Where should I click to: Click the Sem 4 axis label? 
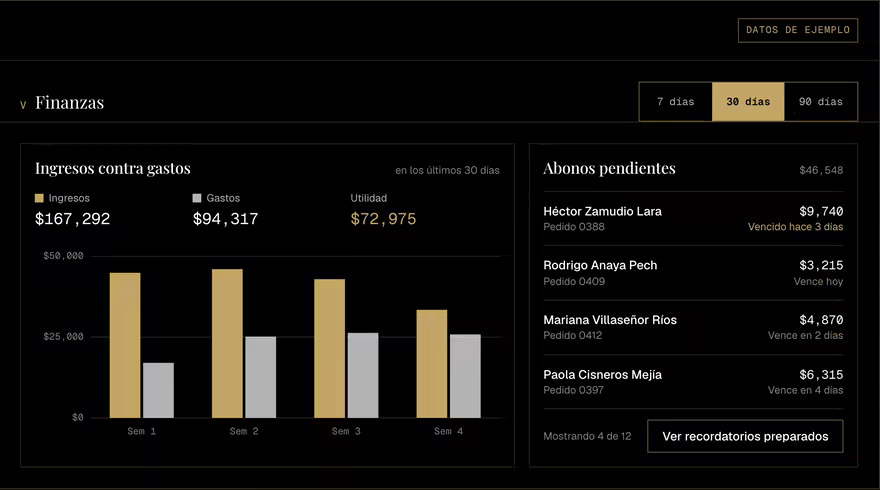(448, 431)
